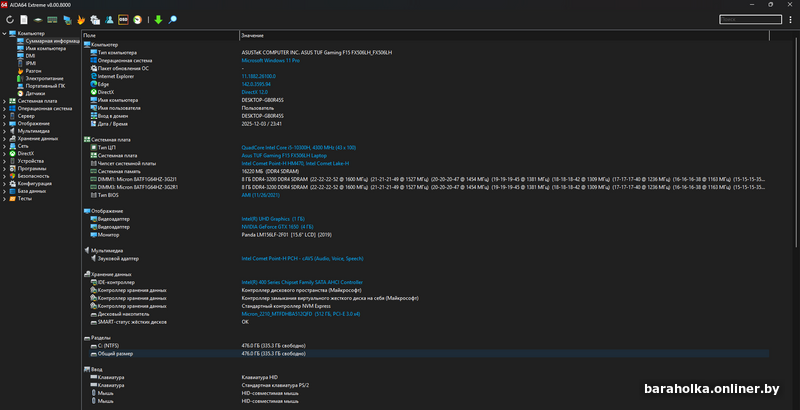Click the Компьютер section header icon in list
Viewport: 800px width, 410px height.
[87, 44]
